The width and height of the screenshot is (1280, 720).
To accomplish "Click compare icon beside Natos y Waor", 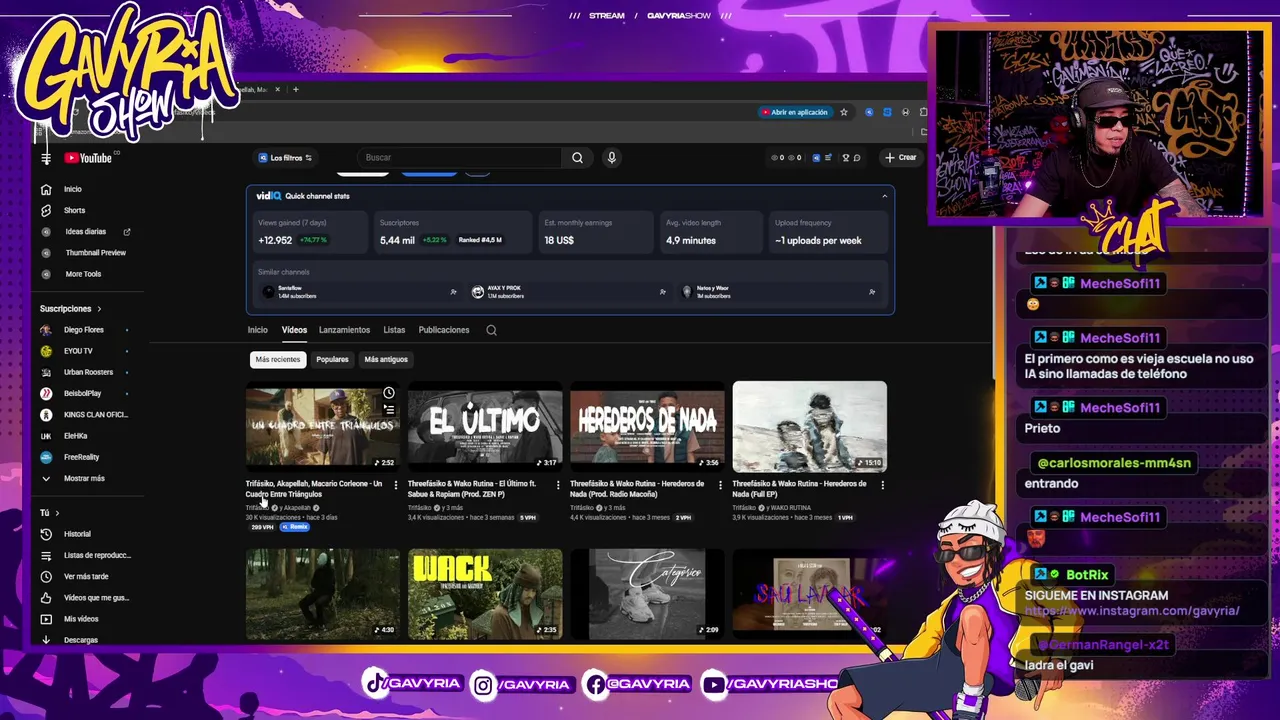I will 872,292.
